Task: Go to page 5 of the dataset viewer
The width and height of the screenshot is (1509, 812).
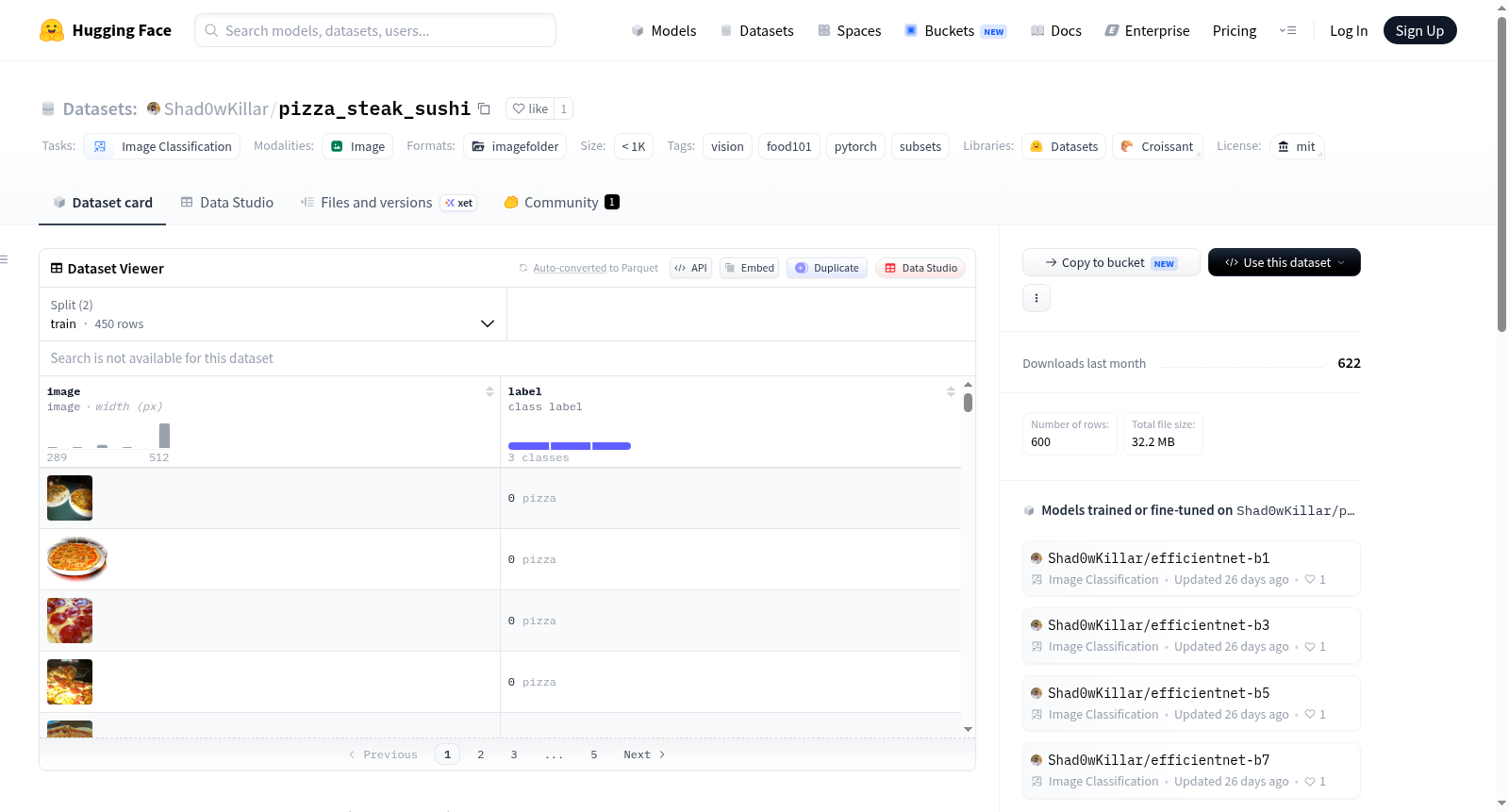Action: 594,754
